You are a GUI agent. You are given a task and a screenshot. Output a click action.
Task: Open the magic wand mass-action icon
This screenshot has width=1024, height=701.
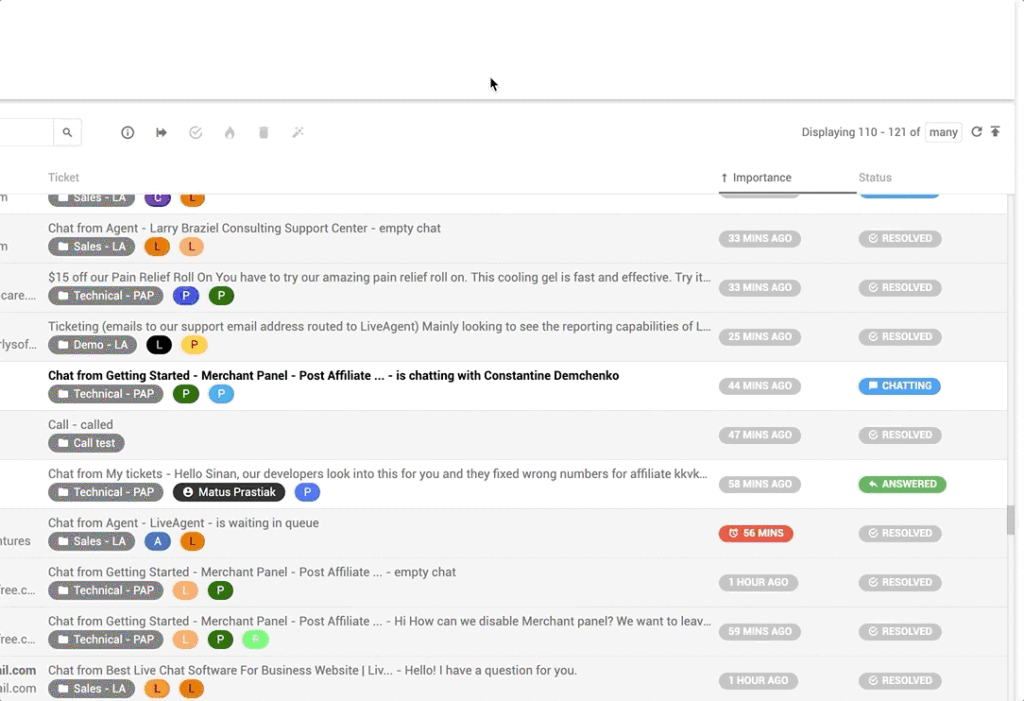297,132
